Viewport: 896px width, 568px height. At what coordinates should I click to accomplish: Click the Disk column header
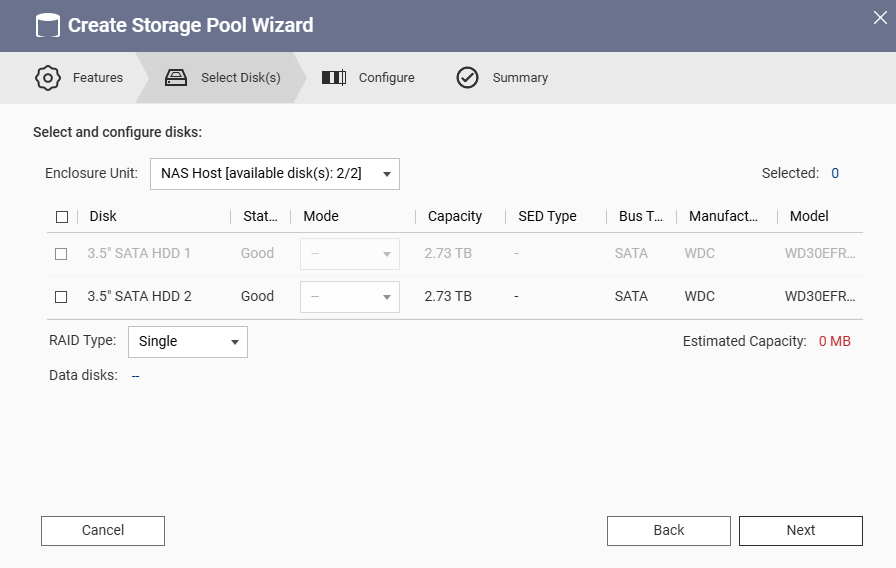[x=103, y=217]
